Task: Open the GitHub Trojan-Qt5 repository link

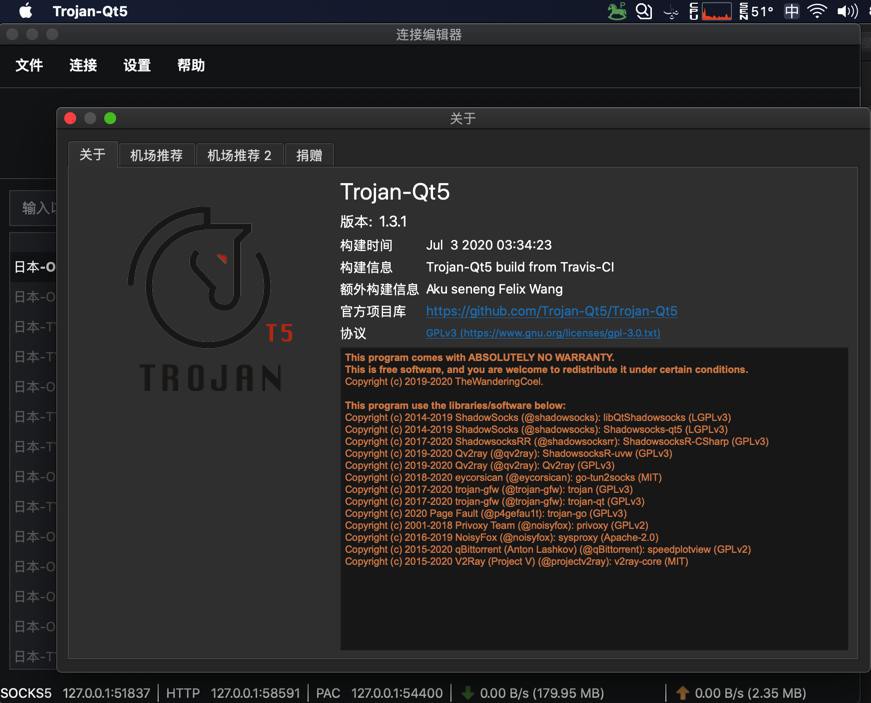Action: (552, 311)
